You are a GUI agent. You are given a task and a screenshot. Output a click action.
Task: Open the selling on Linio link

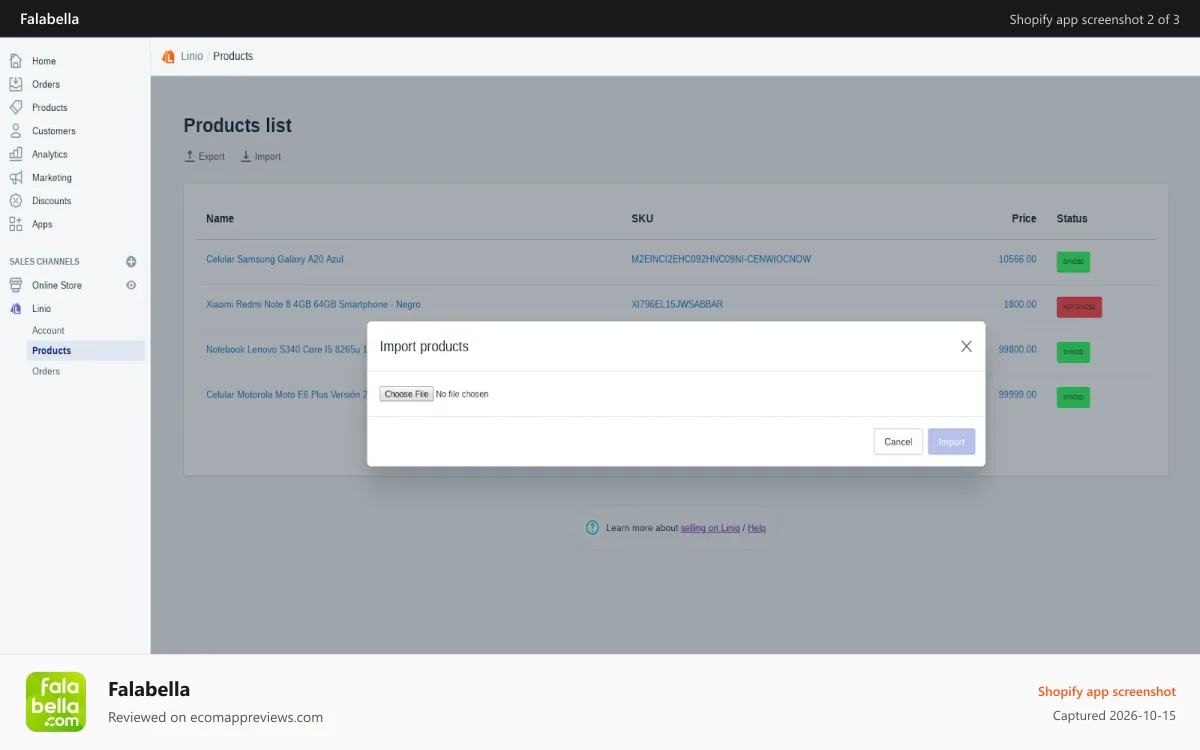tap(710, 527)
